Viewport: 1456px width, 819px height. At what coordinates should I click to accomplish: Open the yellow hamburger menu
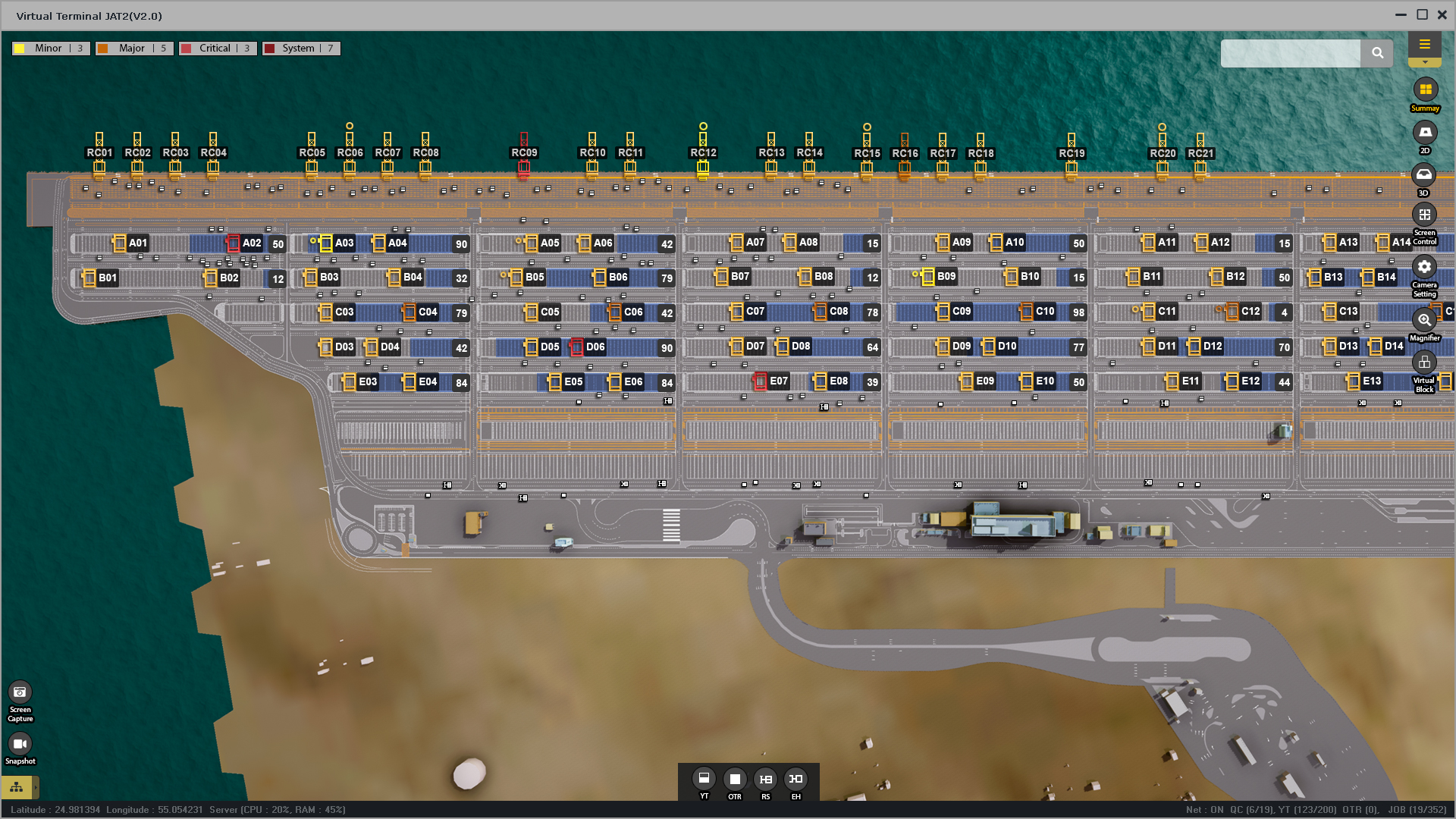(x=1425, y=44)
